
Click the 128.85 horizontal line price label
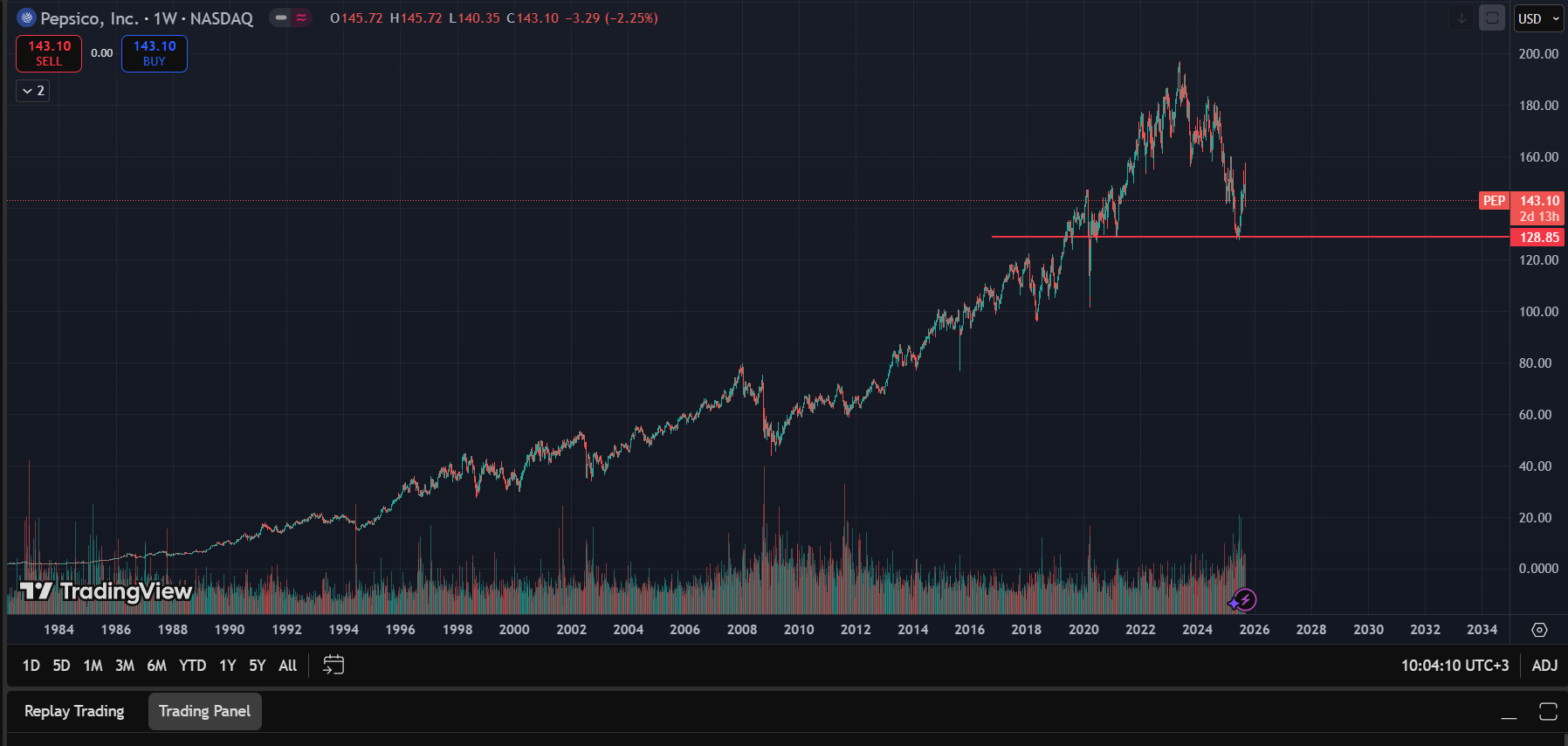pyautogui.click(x=1538, y=238)
